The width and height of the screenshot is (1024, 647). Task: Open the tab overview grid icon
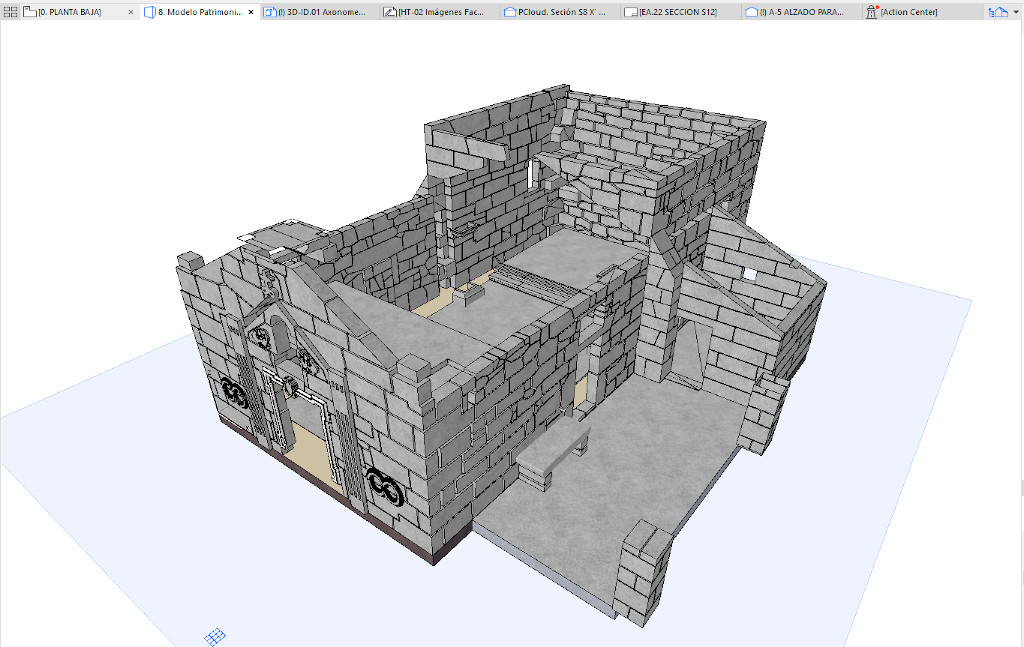(x=11, y=12)
